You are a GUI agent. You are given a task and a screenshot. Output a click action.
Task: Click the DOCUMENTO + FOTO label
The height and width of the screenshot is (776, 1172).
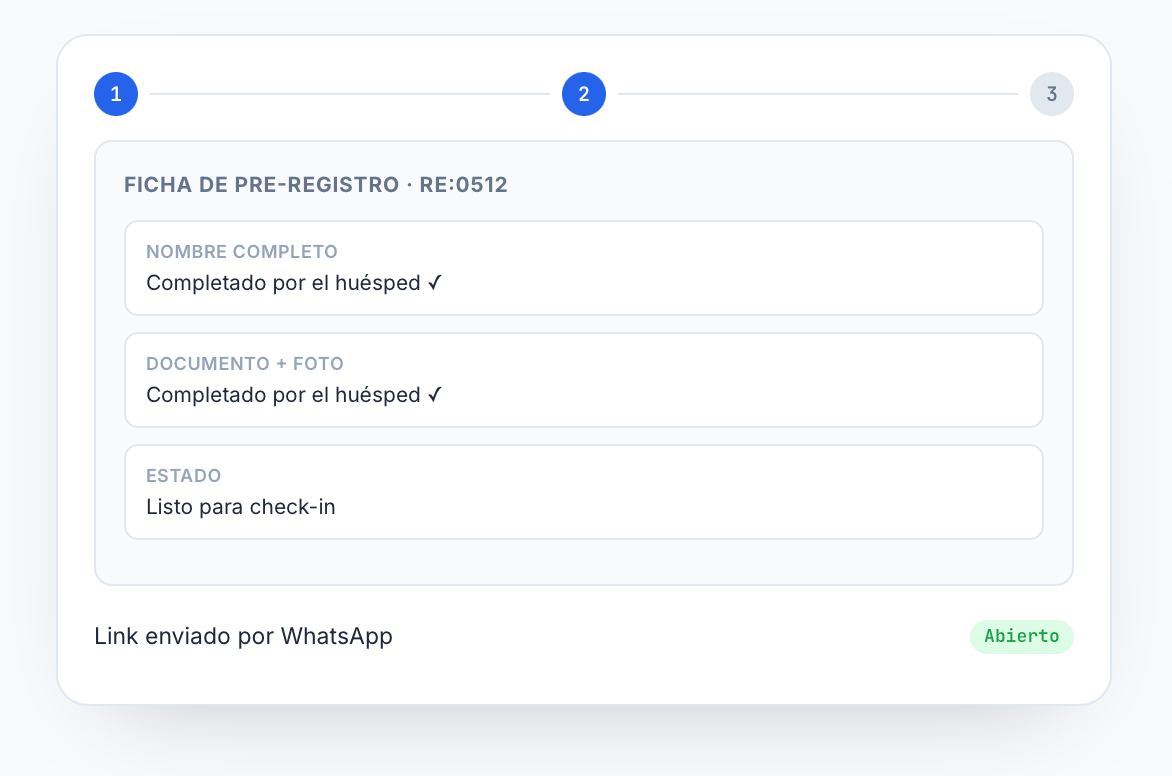pos(245,364)
